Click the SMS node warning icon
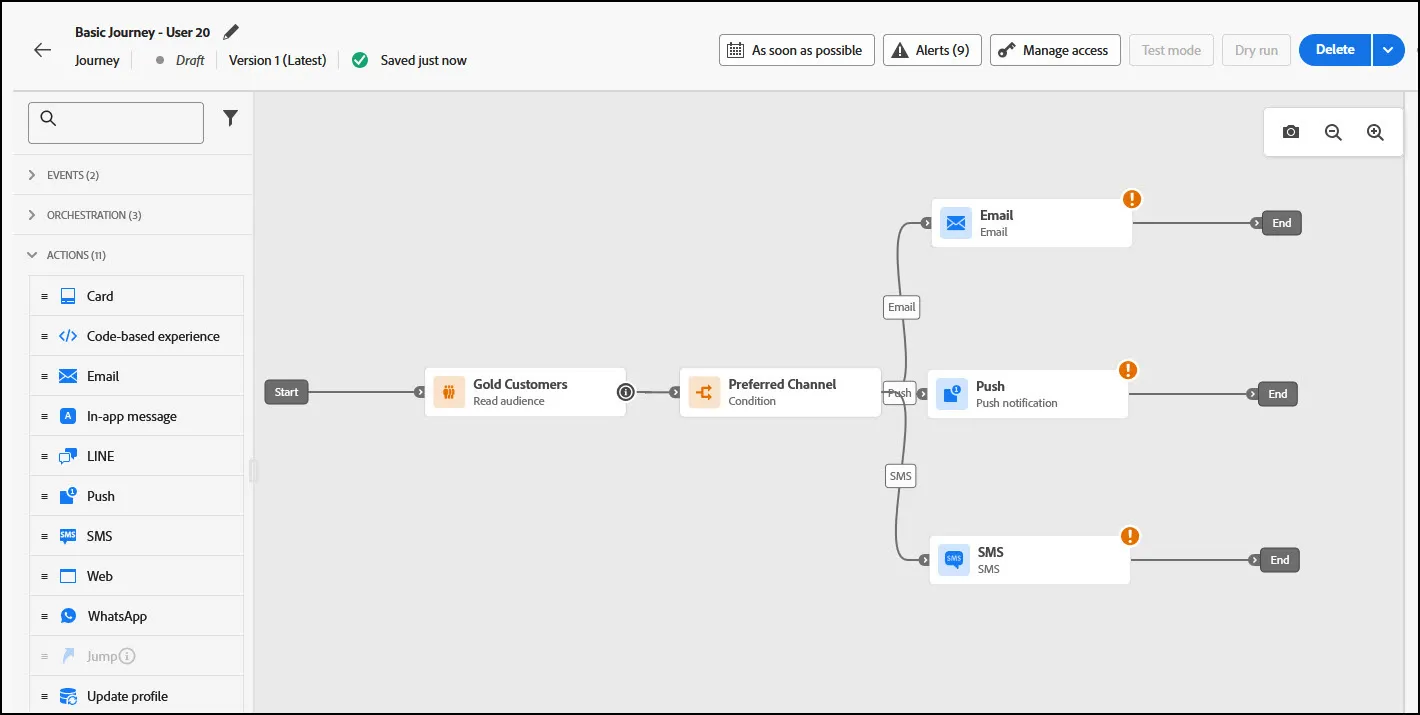The image size is (1420, 715). 1130,536
